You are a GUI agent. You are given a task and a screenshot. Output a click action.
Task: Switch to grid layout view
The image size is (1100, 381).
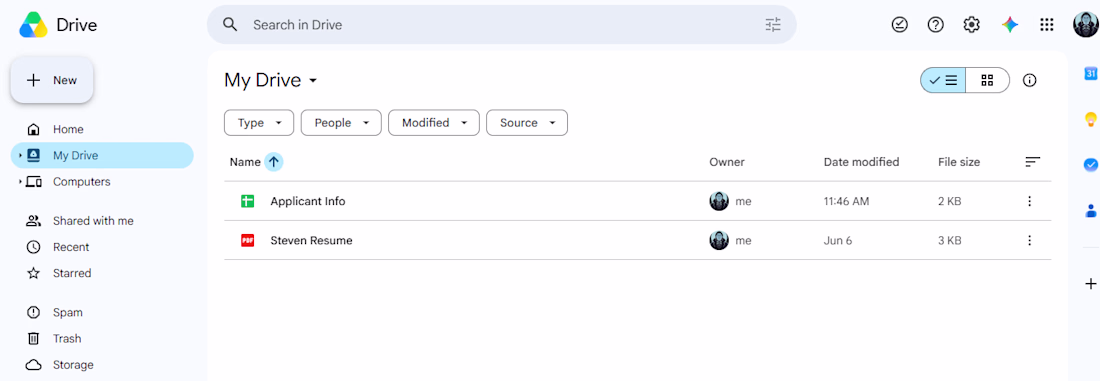[987, 80]
